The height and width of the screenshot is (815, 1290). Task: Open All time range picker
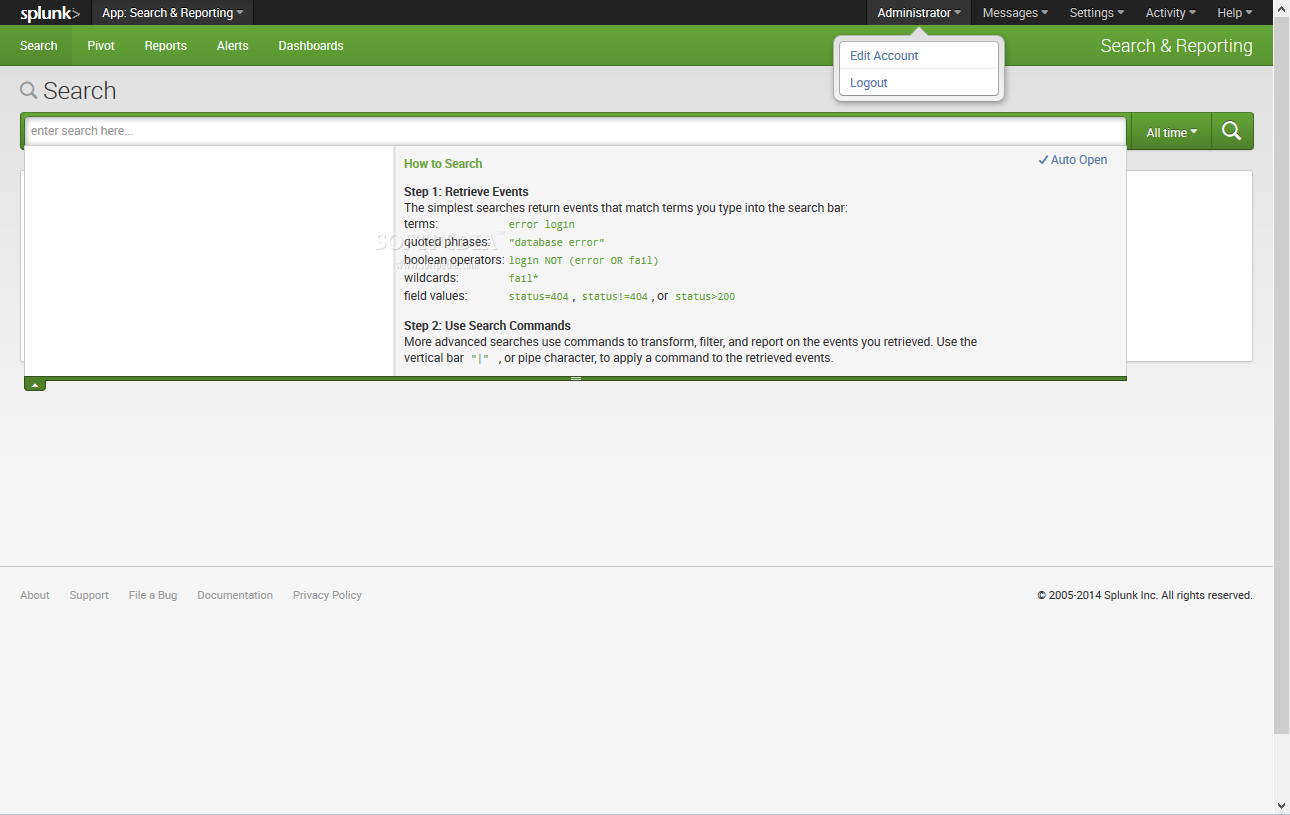(x=1171, y=132)
